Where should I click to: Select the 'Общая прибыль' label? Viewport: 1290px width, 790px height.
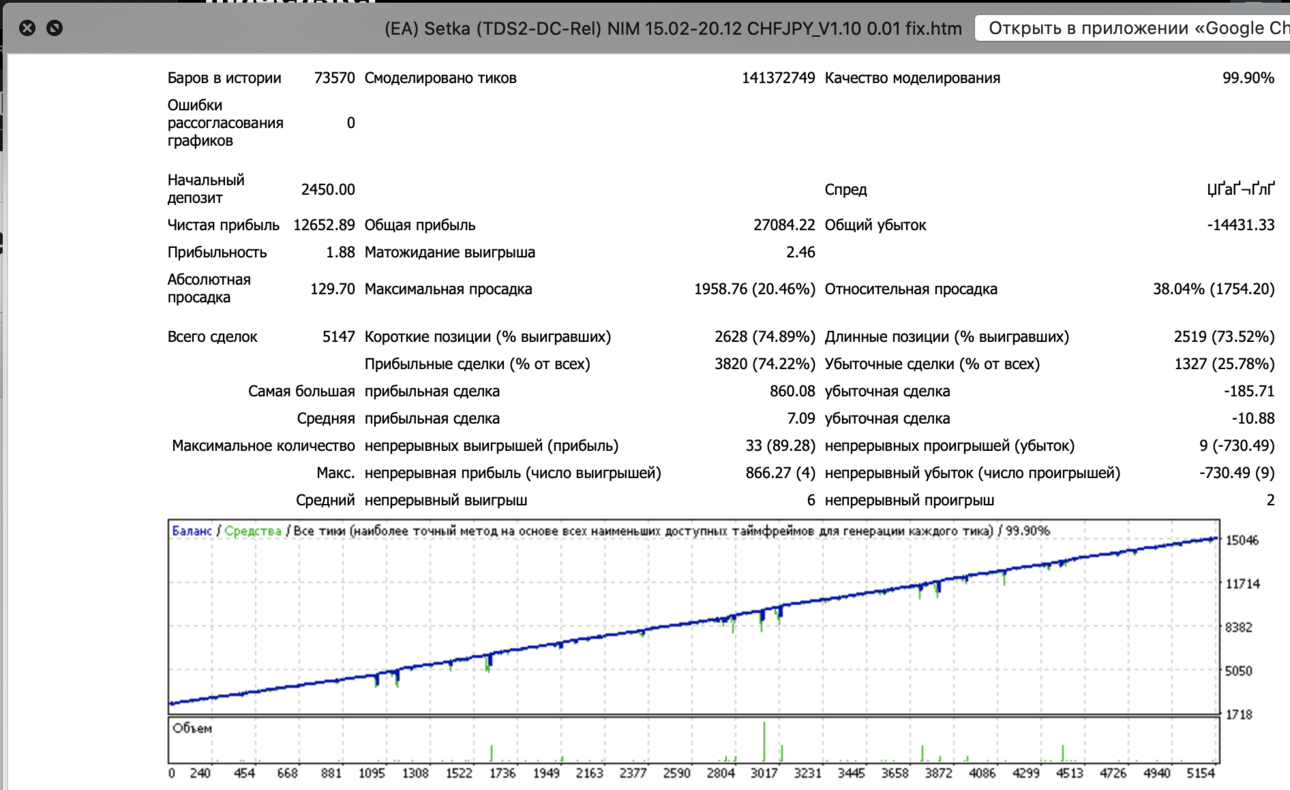pyautogui.click(x=420, y=225)
